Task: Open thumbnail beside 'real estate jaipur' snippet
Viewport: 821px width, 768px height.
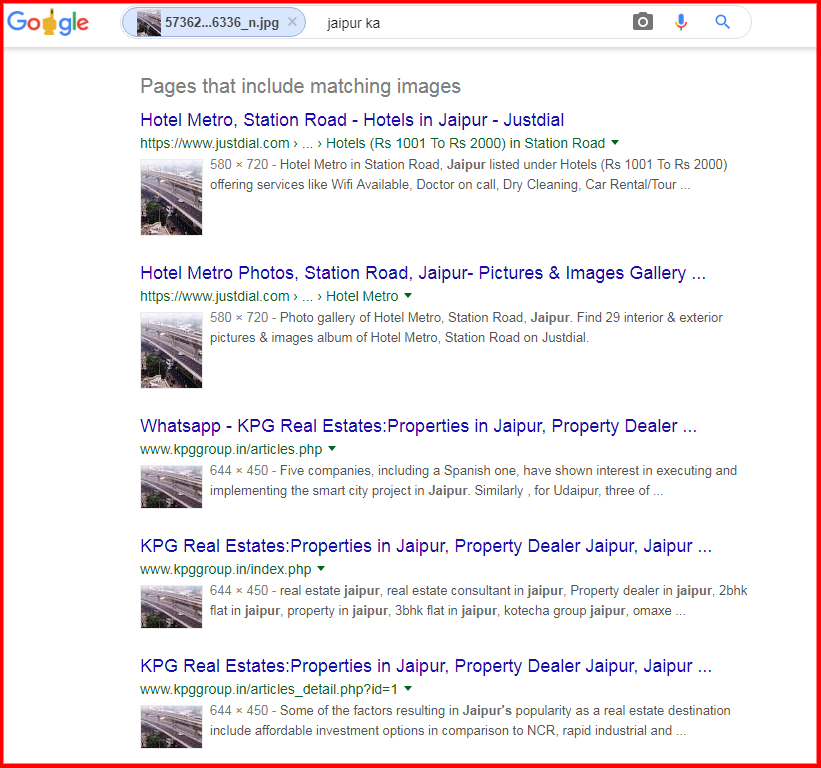Action: point(171,606)
